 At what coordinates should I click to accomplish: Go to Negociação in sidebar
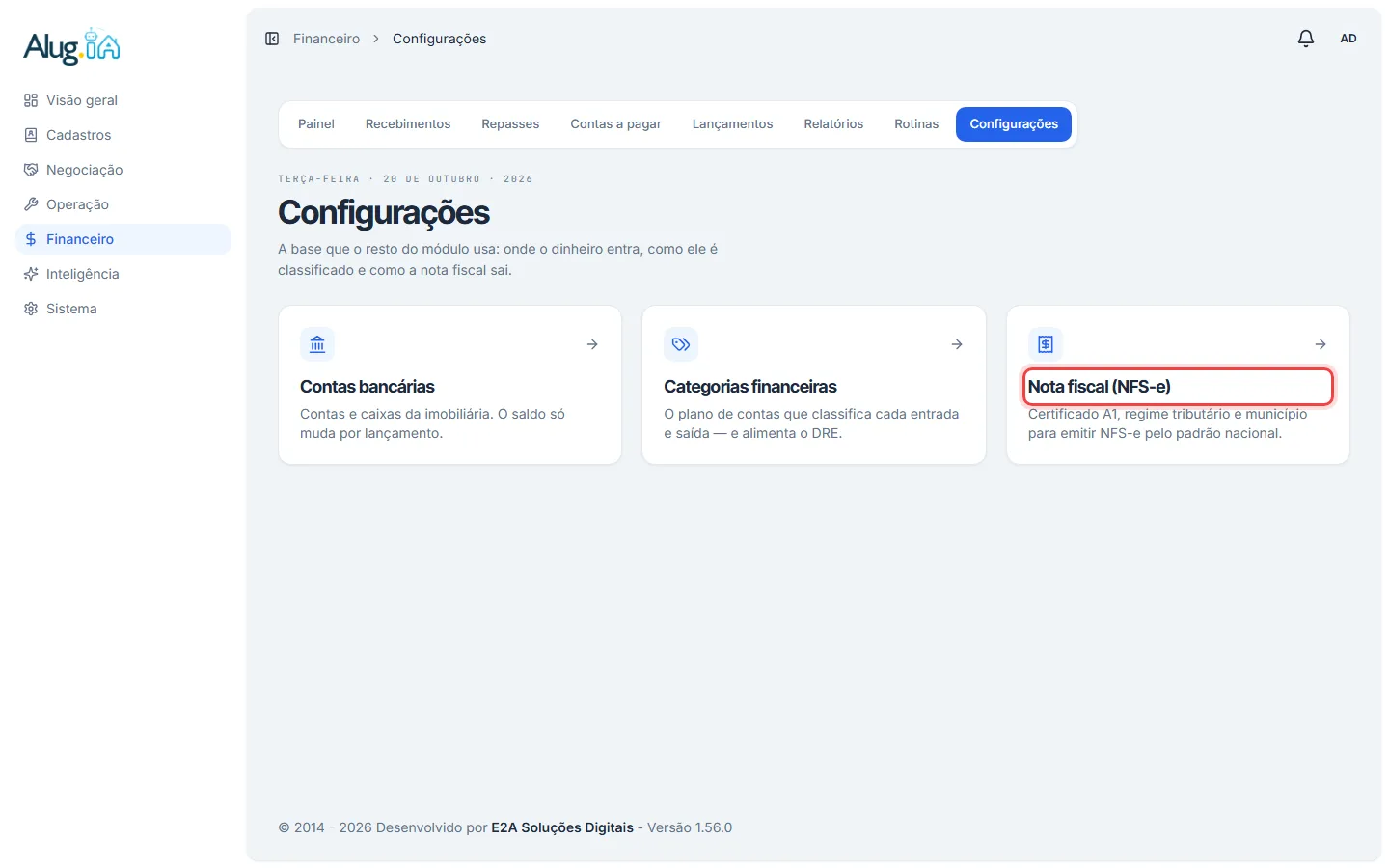[x=123, y=170]
